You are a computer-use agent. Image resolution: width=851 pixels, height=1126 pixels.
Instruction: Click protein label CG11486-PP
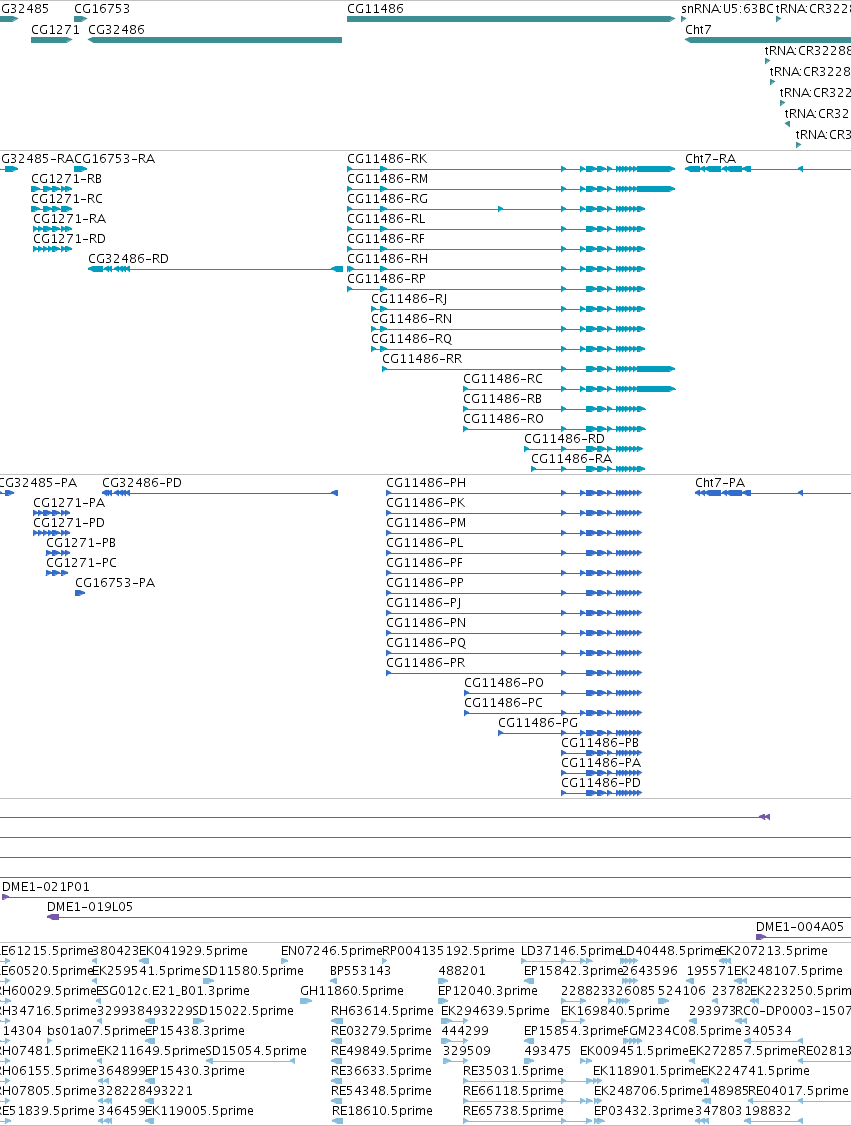pyautogui.click(x=425, y=584)
